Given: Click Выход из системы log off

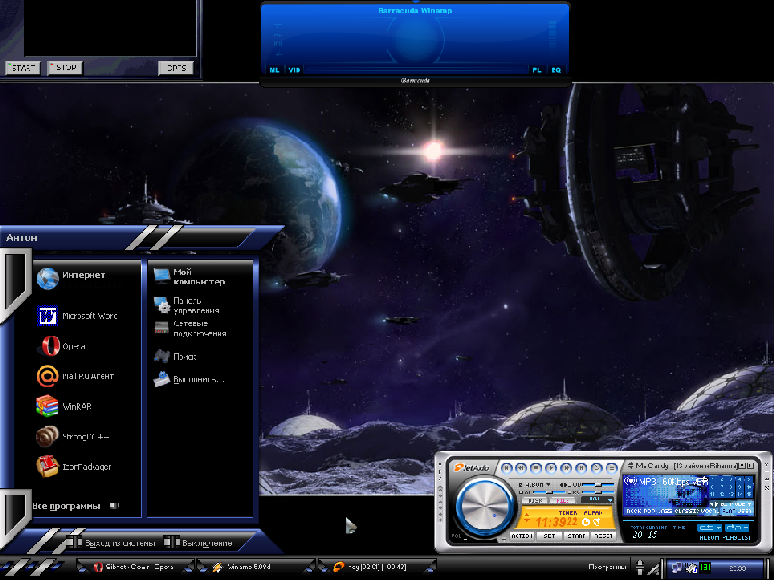Looking at the screenshot, I should [x=112, y=542].
